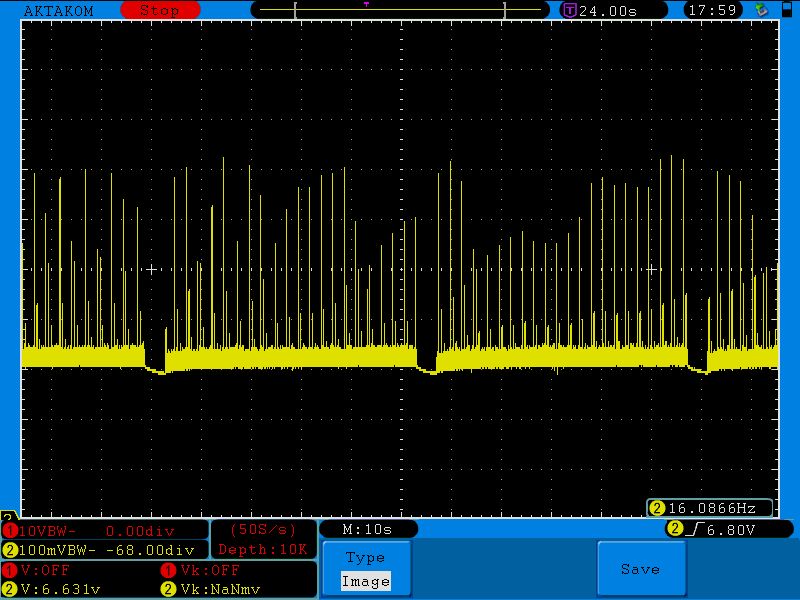
Task: Click the channel 2 rising edge trigger icon
Action: click(695, 530)
